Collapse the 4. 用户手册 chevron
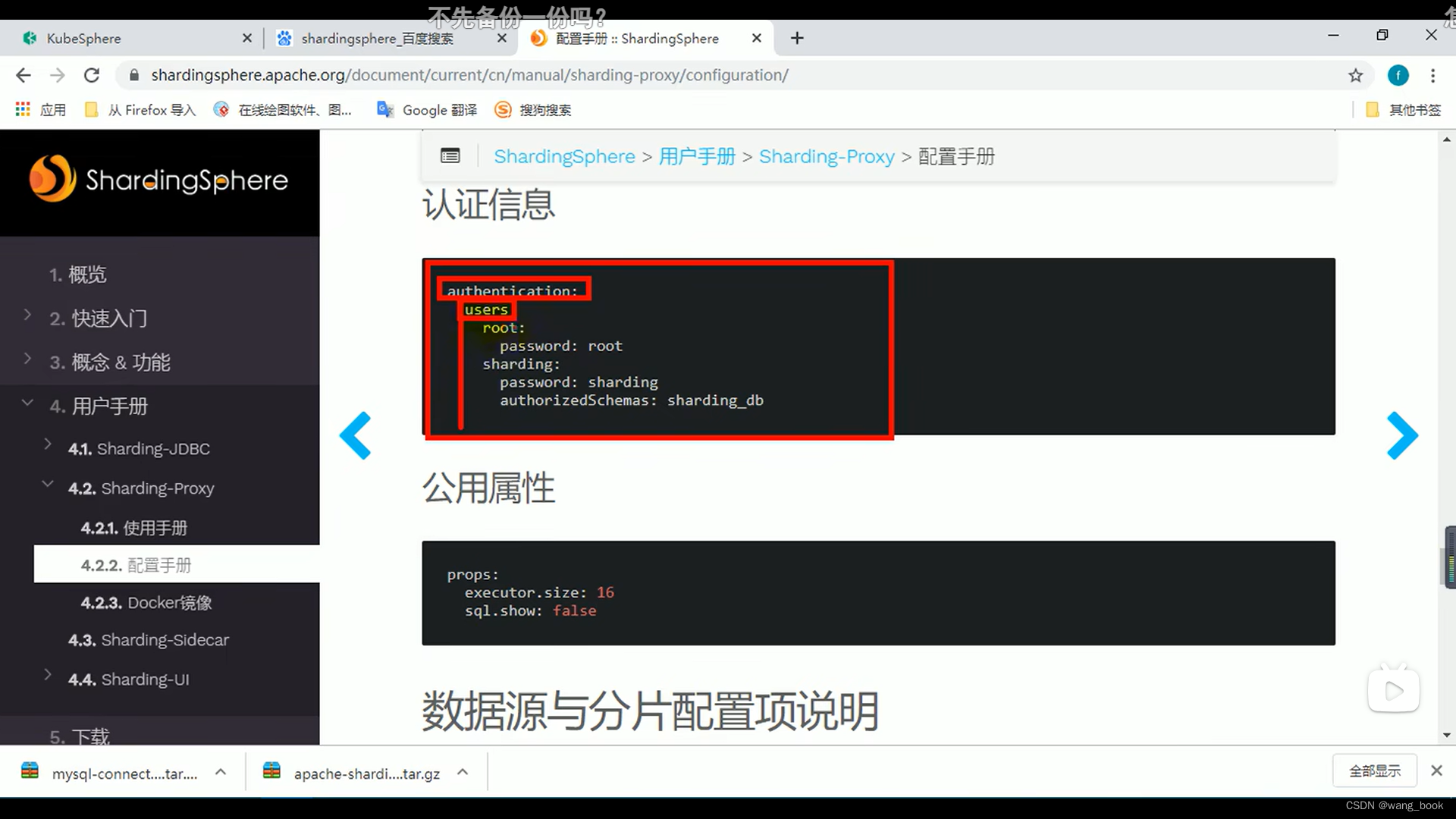Image resolution: width=1456 pixels, height=819 pixels. tap(27, 402)
